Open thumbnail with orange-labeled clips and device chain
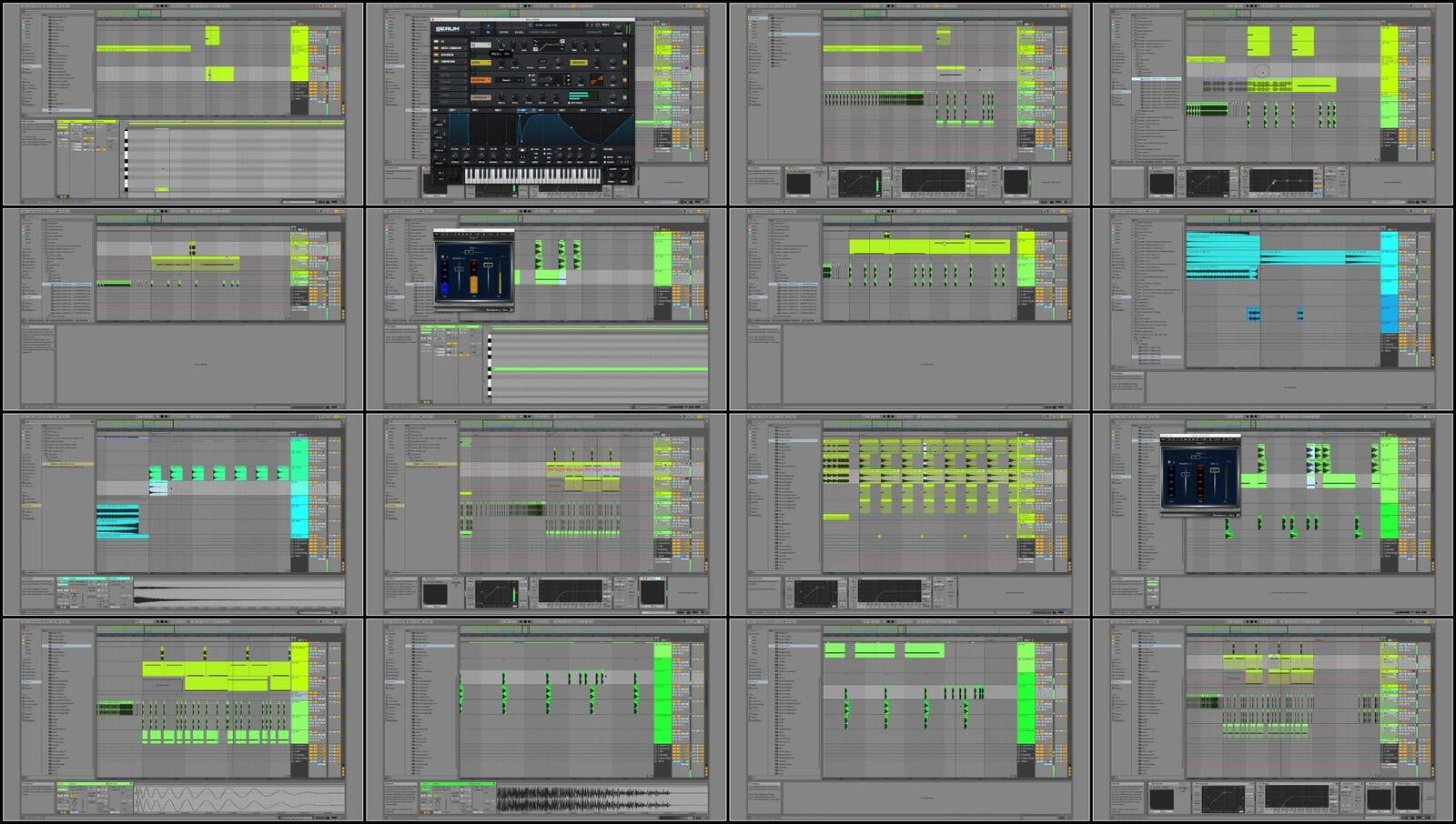 (546, 515)
